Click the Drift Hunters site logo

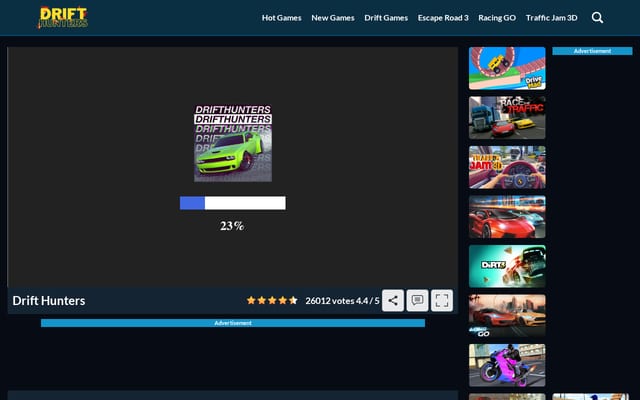click(63, 17)
